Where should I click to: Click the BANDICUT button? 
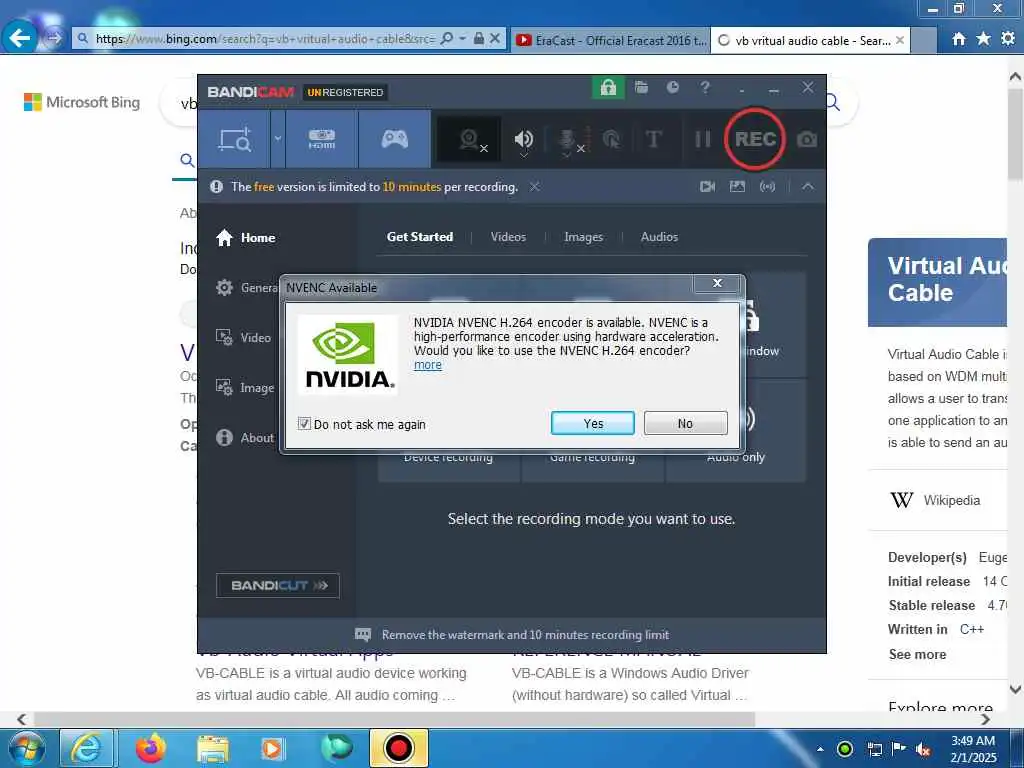[x=278, y=585]
